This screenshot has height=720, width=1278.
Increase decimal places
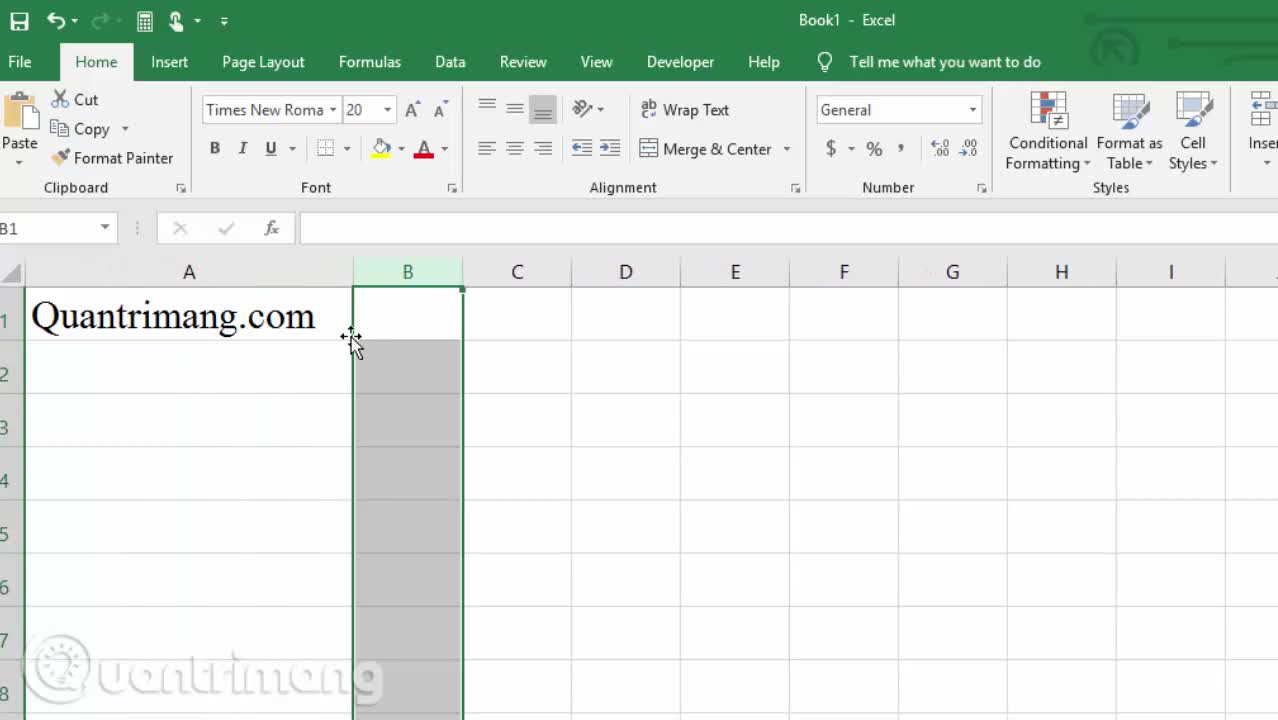[940, 149]
